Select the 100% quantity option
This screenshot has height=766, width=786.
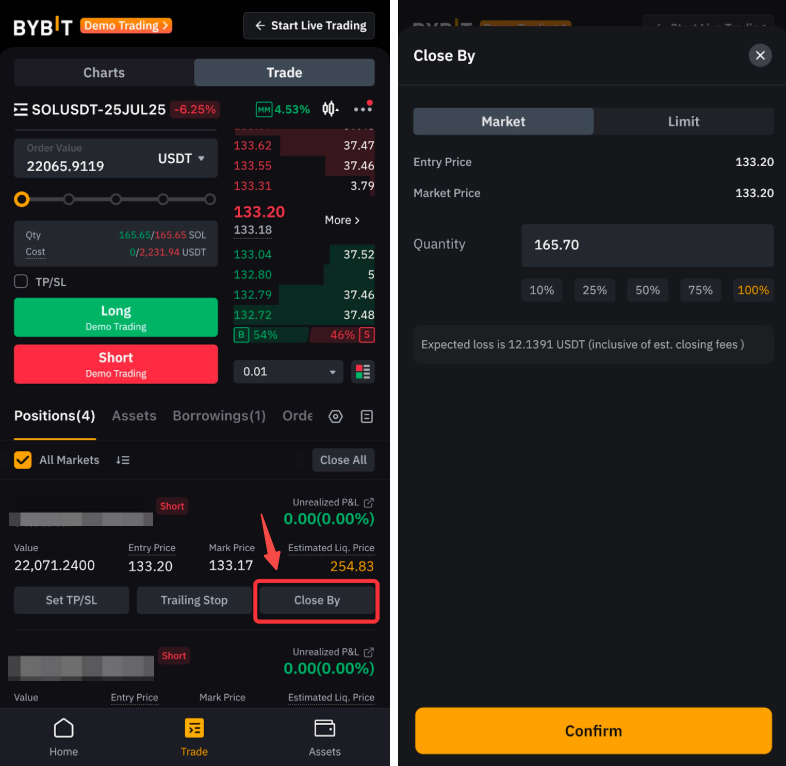753,290
